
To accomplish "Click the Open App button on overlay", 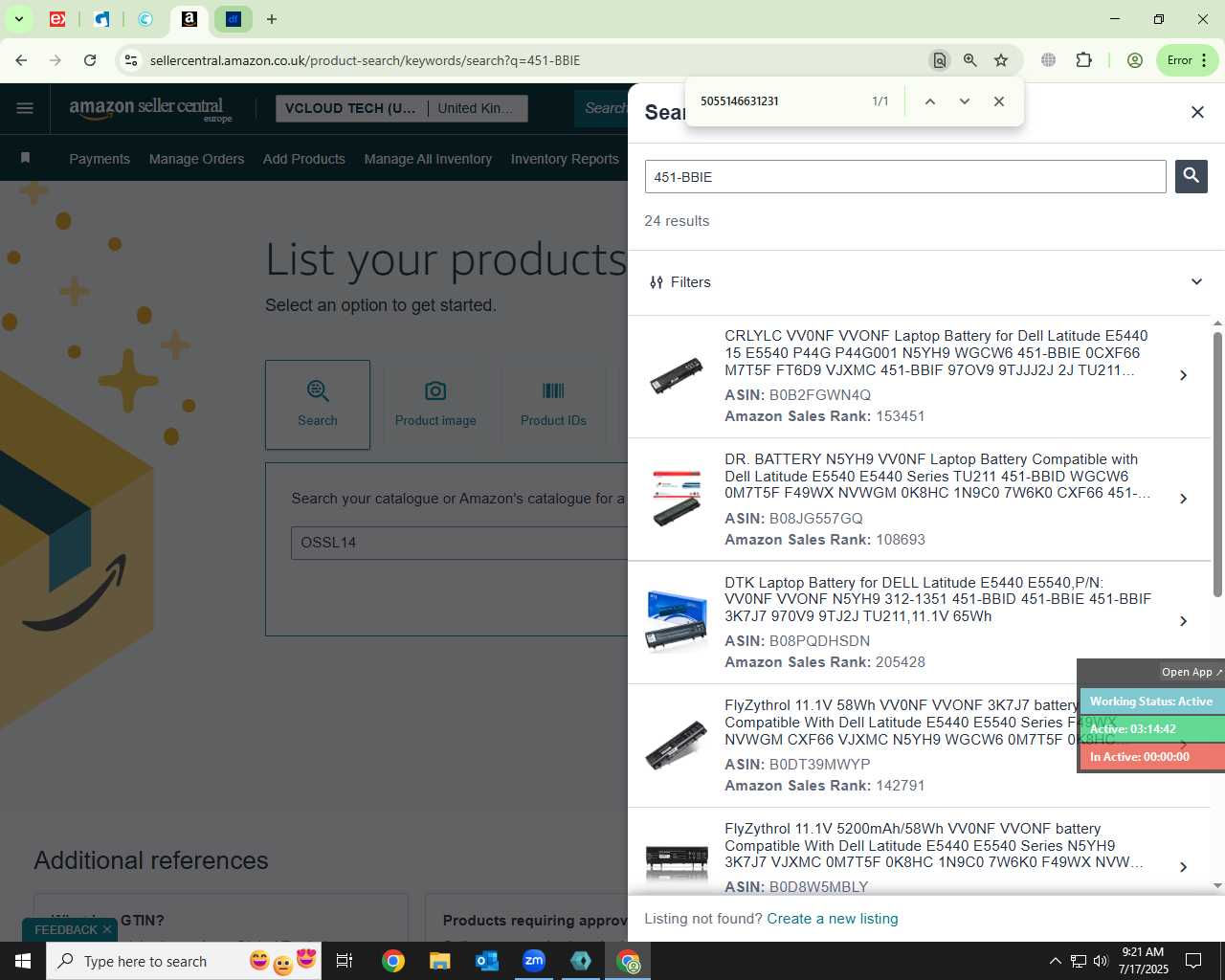I will [1192, 672].
